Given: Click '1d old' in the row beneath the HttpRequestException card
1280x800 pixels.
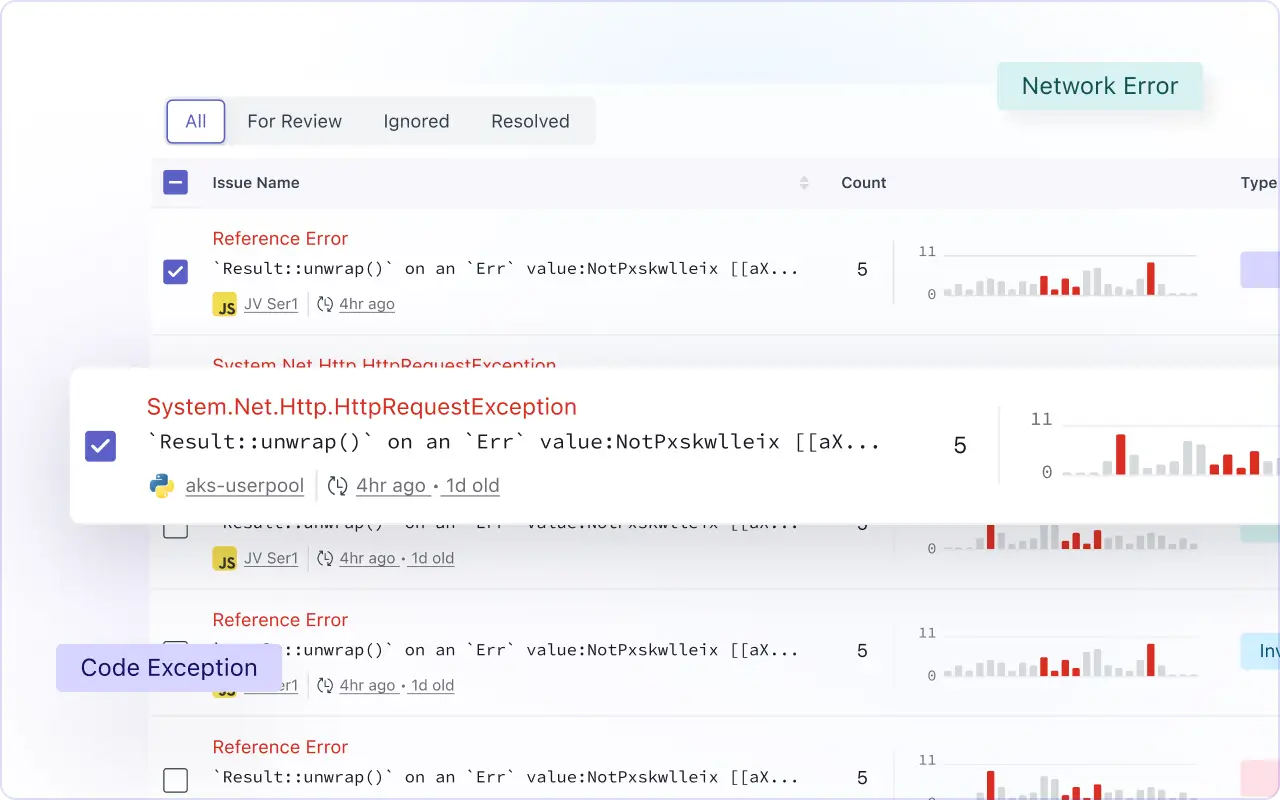Looking at the screenshot, I should click(x=433, y=558).
